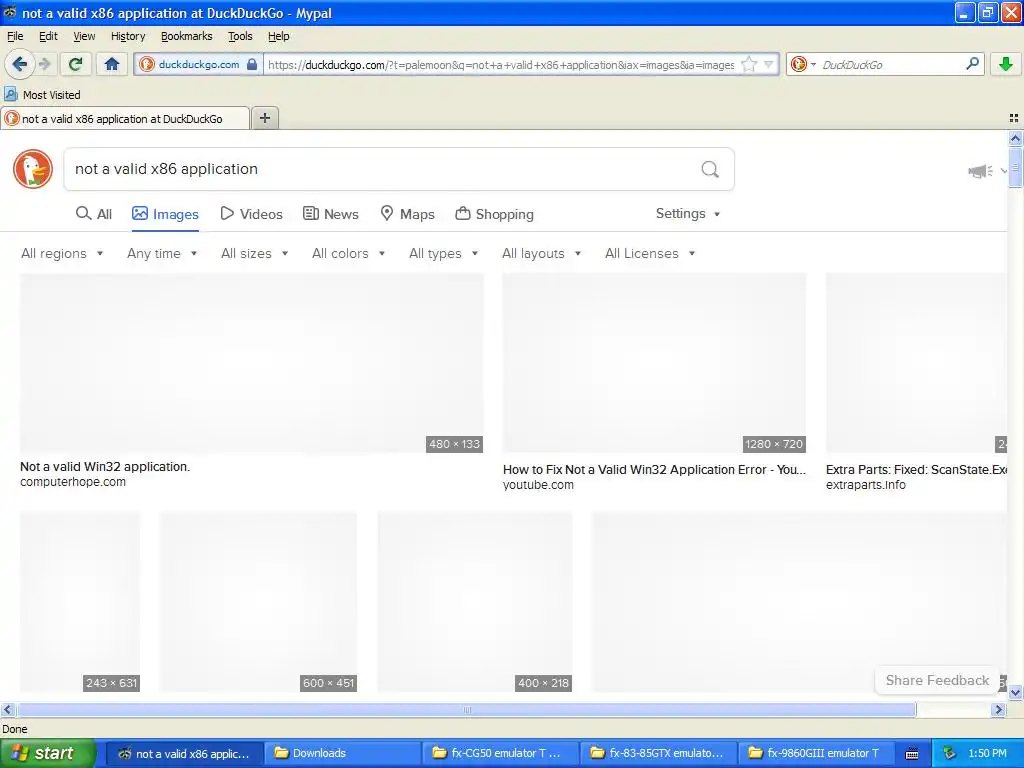The width and height of the screenshot is (1024, 768).
Task: Visit the extraparts.info source link
Action: coord(865,485)
